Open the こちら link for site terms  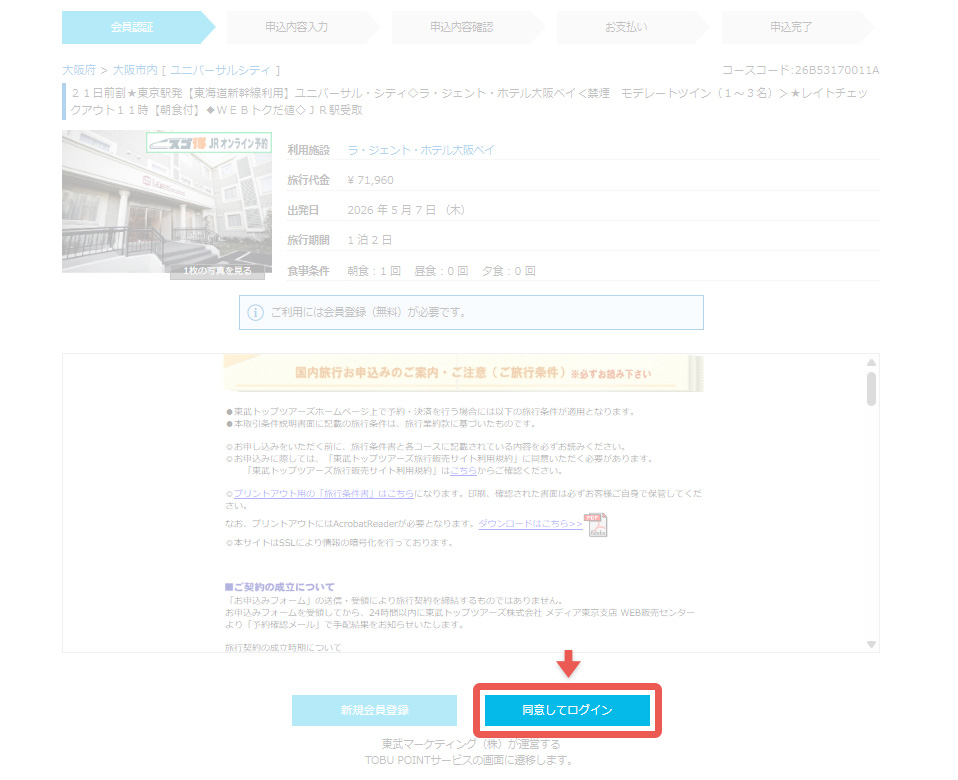click(463, 470)
